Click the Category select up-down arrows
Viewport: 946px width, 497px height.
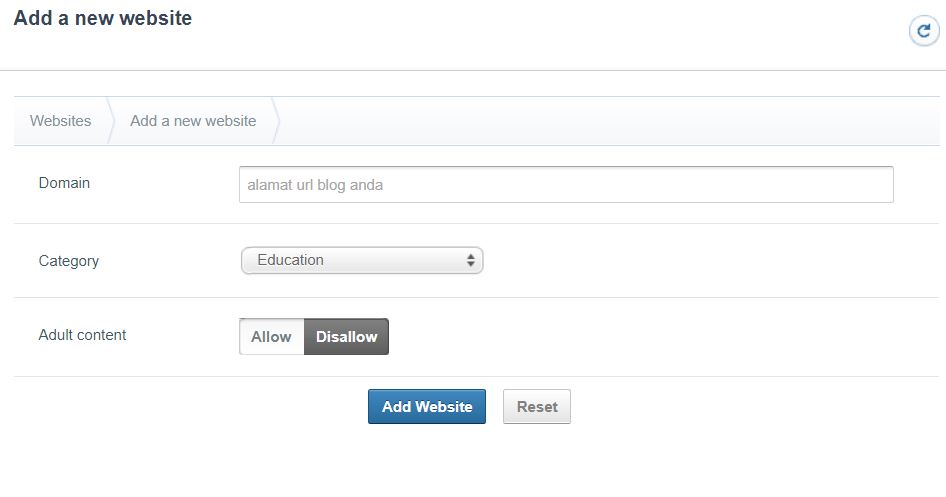[x=470, y=260]
